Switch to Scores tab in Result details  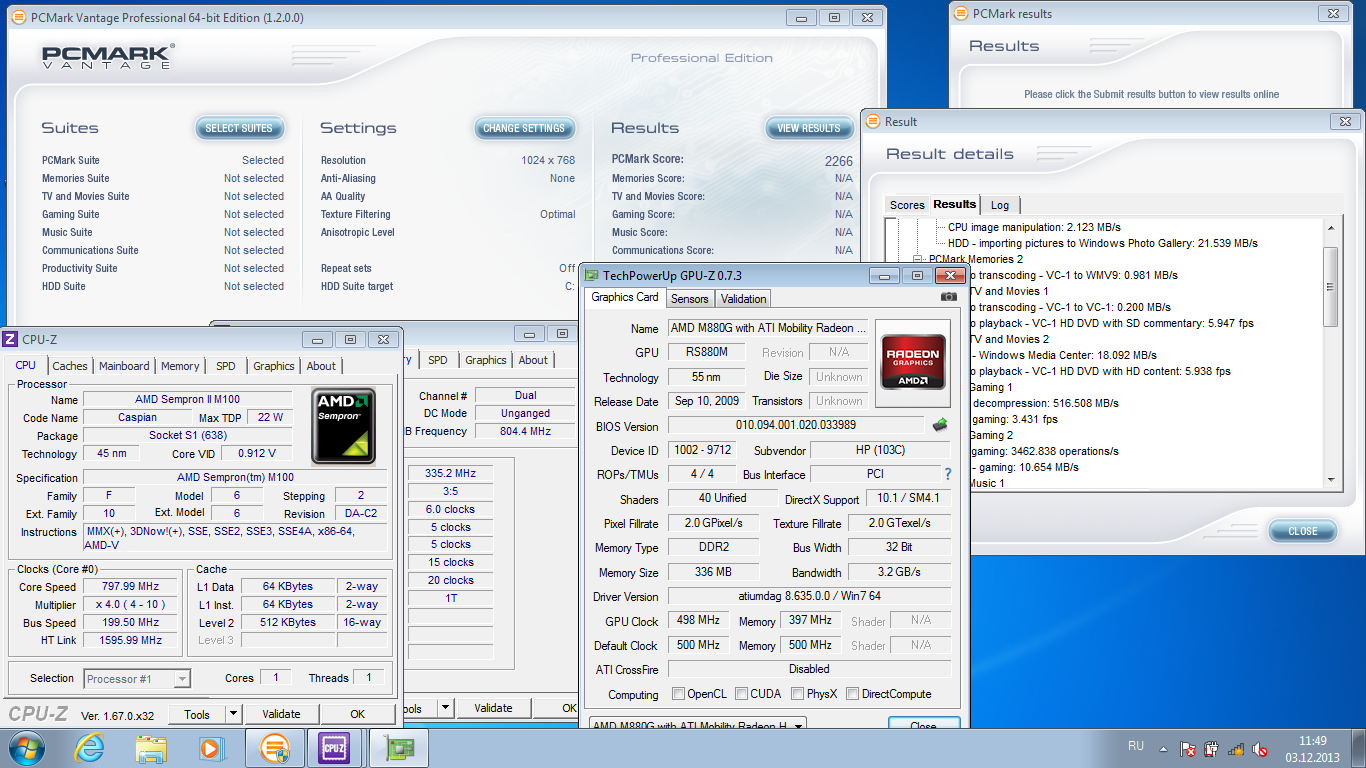pos(907,205)
